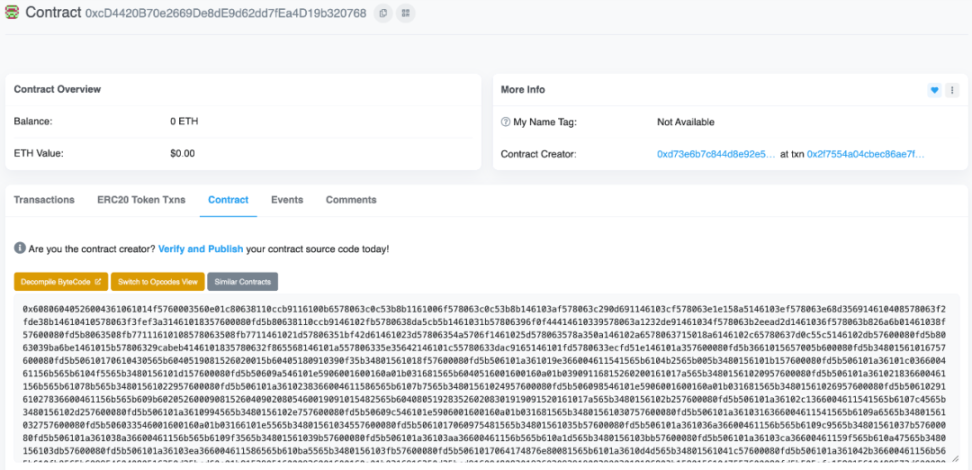
Task: View the Events tab
Action: [287, 200]
